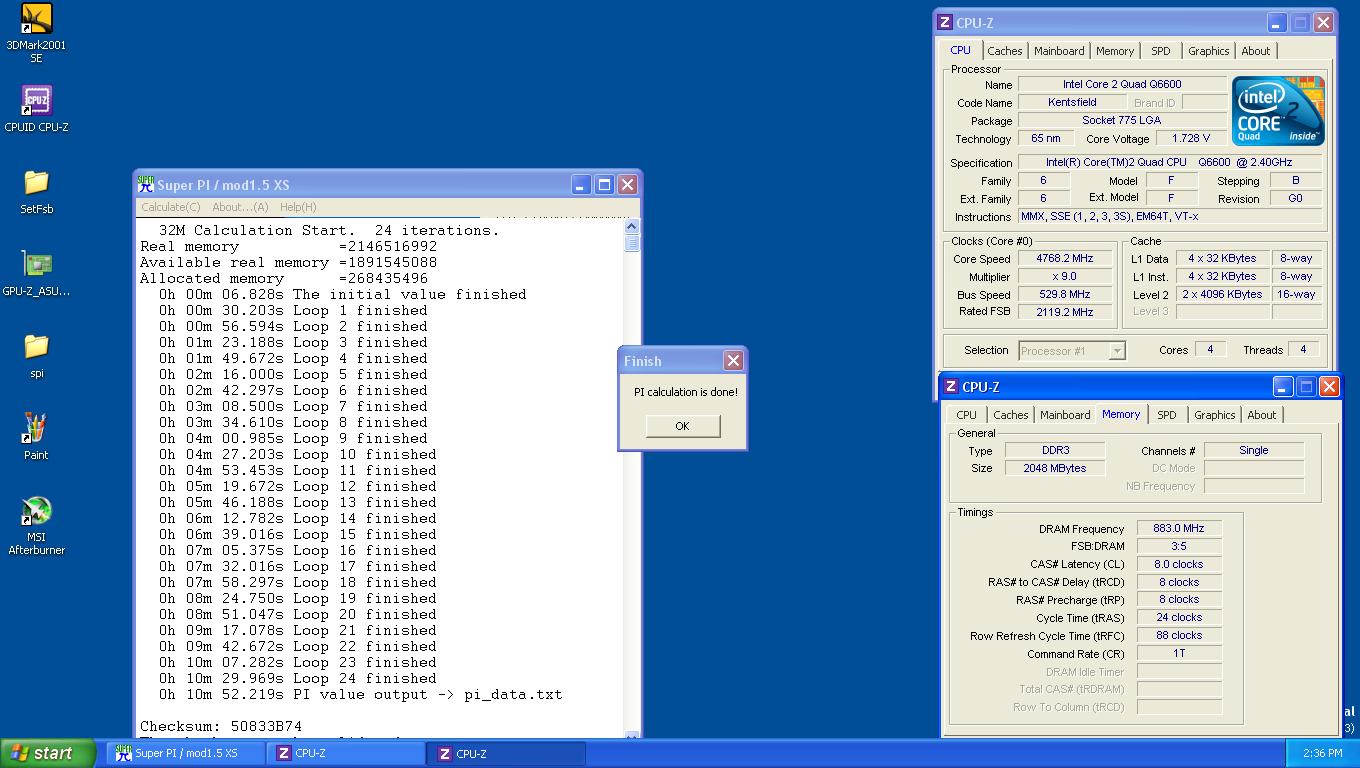Click the FSB:DRAM 3:5 value

click(x=1179, y=546)
